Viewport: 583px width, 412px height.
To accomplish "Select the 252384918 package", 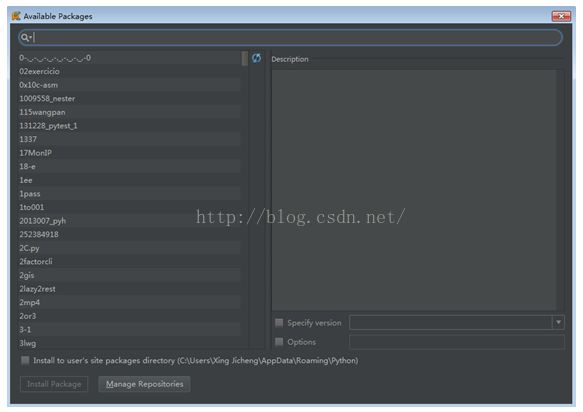I will click(x=129, y=234).
